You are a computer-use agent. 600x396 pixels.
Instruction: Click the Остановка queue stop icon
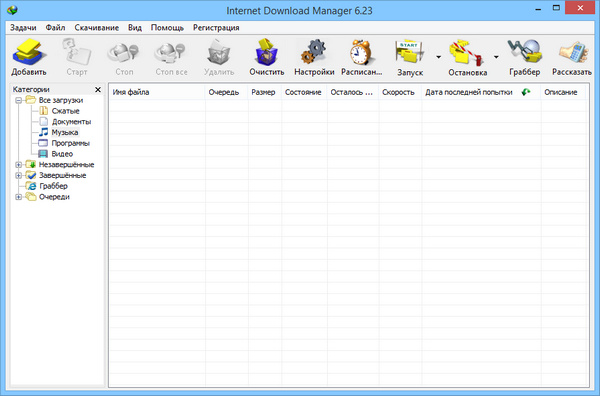(x=467, y=52)
